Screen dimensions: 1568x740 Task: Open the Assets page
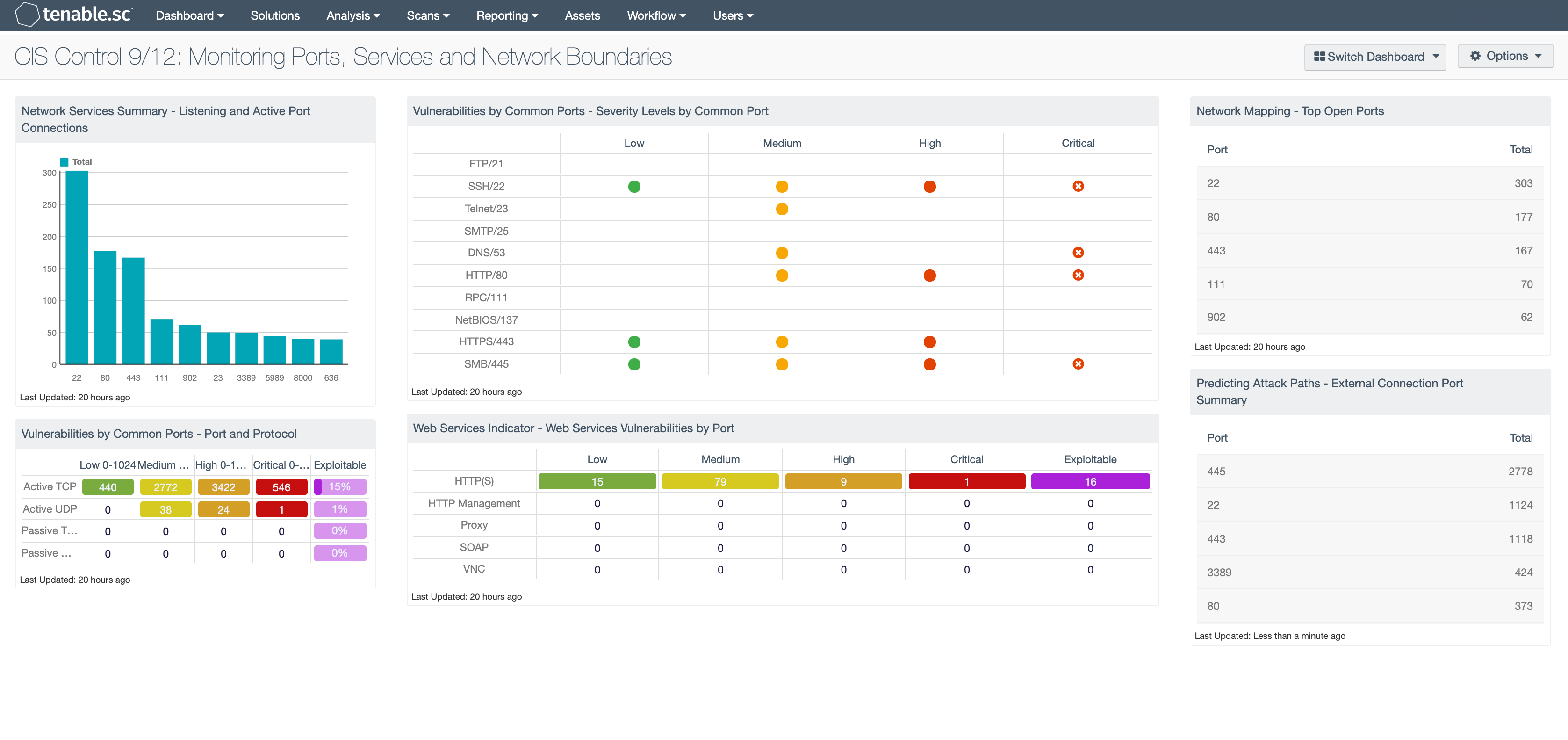582,15
